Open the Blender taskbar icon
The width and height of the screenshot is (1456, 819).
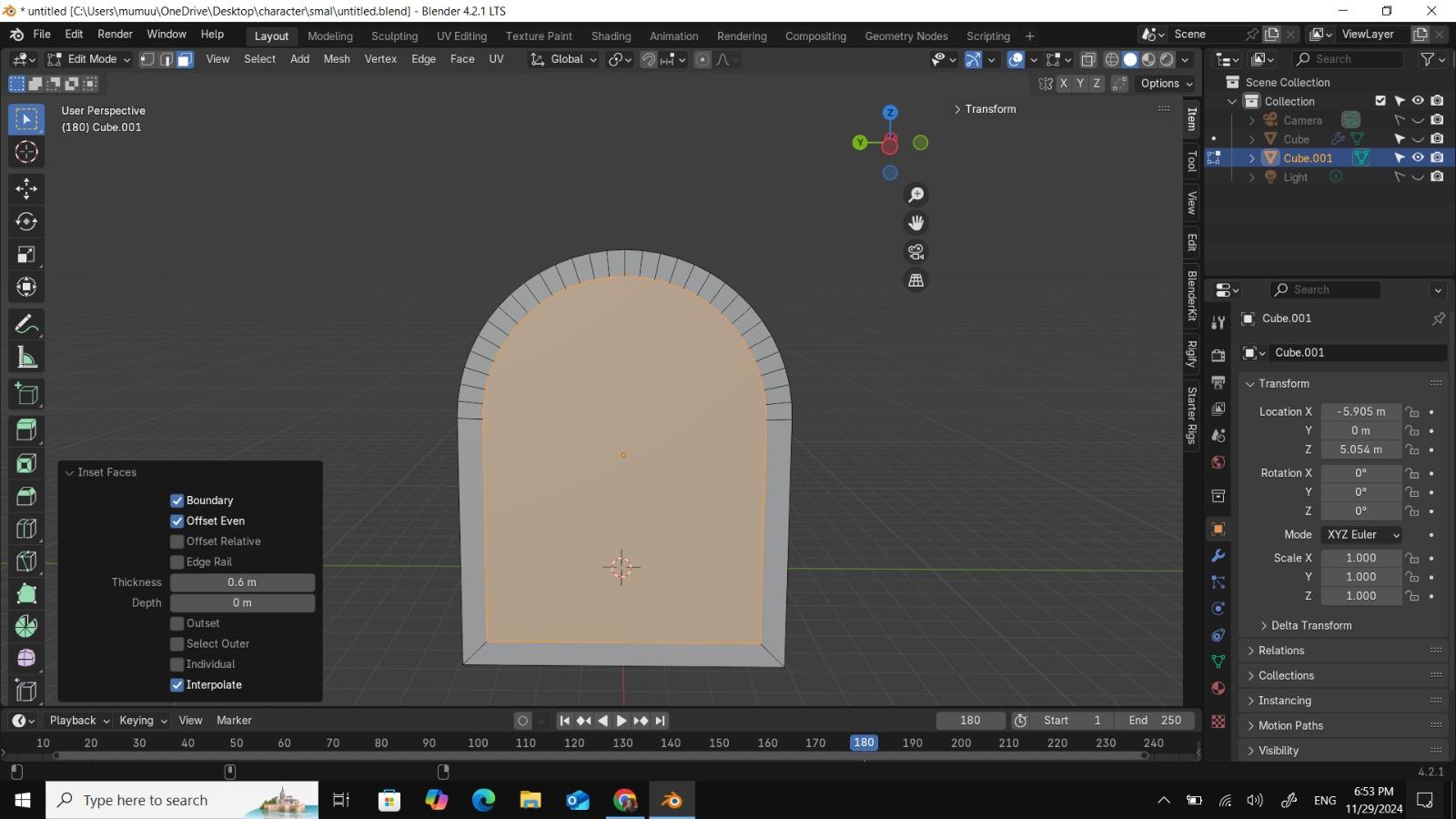pos(672,801)
